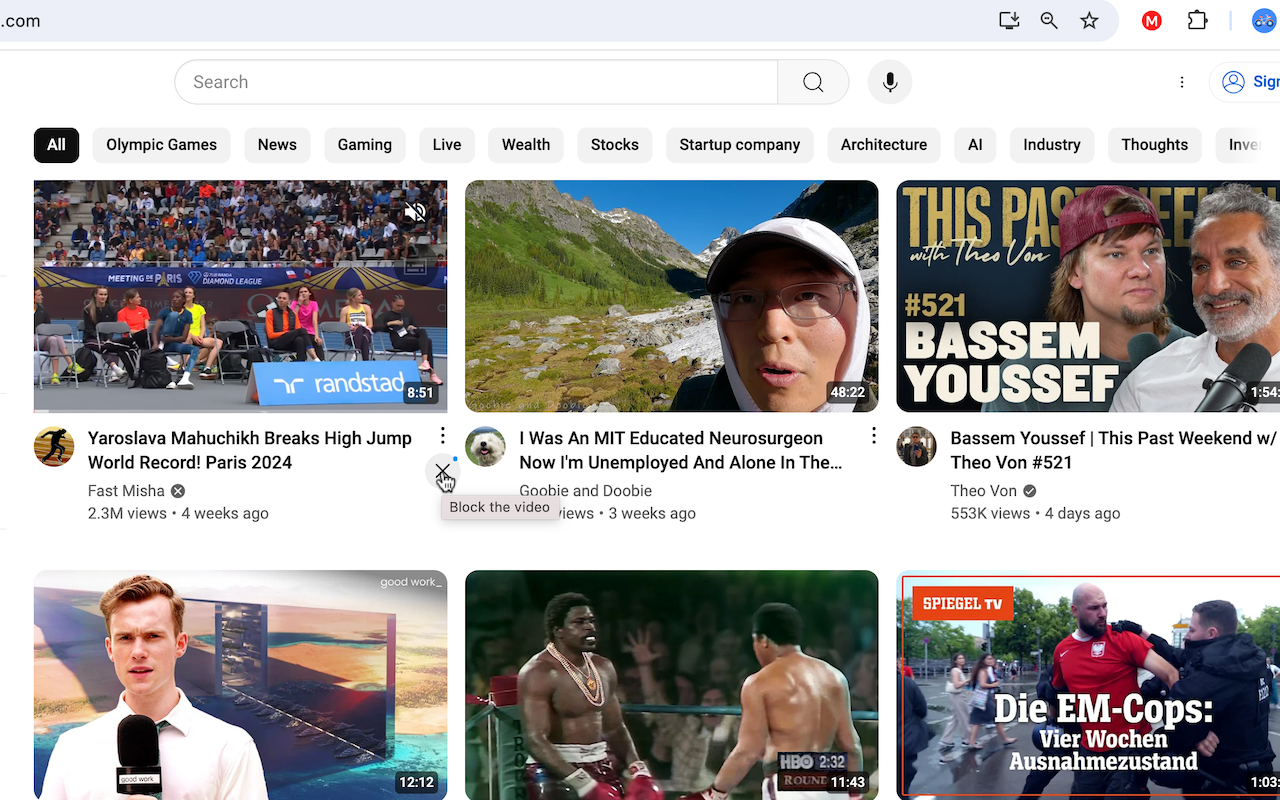The image size is (1280, 800).
Task: Open Bassem Youssef This Past Weekend title
Action: click(x=1113, y=450)
